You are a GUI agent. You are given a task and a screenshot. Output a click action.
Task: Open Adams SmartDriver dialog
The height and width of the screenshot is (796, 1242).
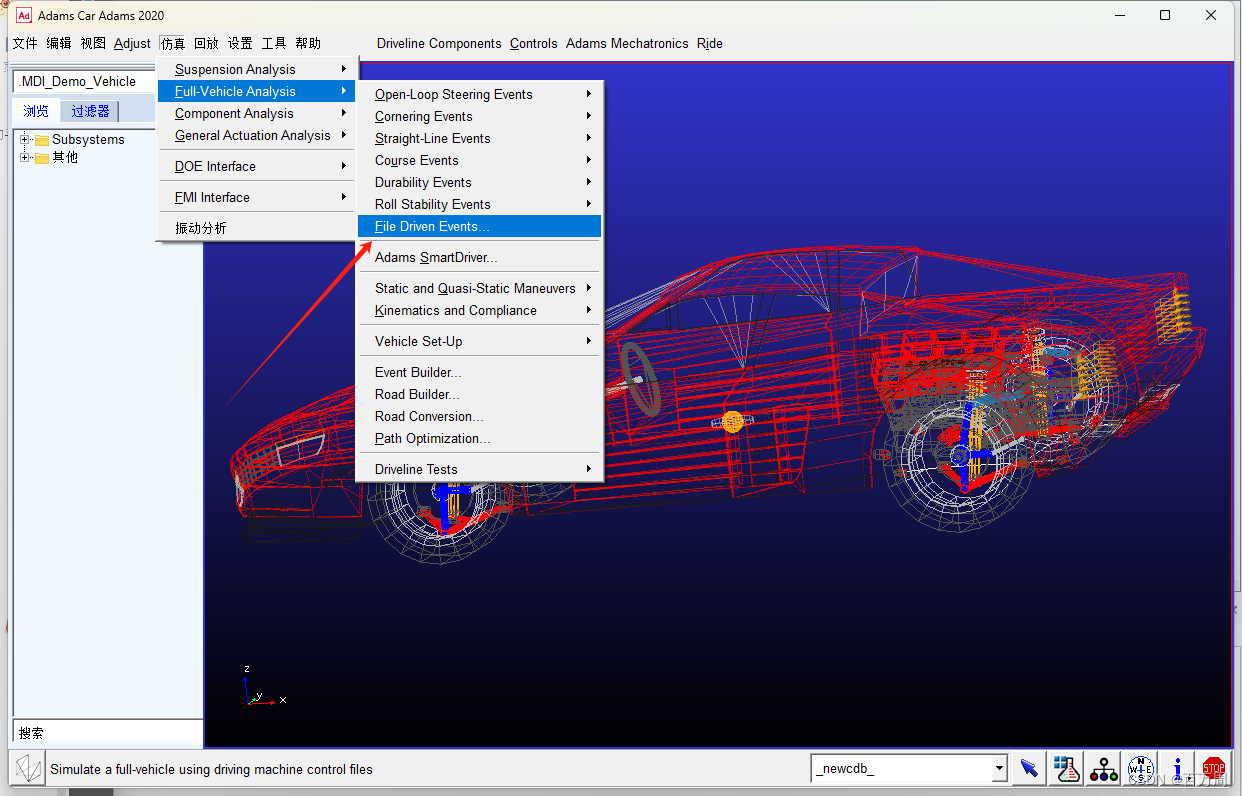(480, 257)
